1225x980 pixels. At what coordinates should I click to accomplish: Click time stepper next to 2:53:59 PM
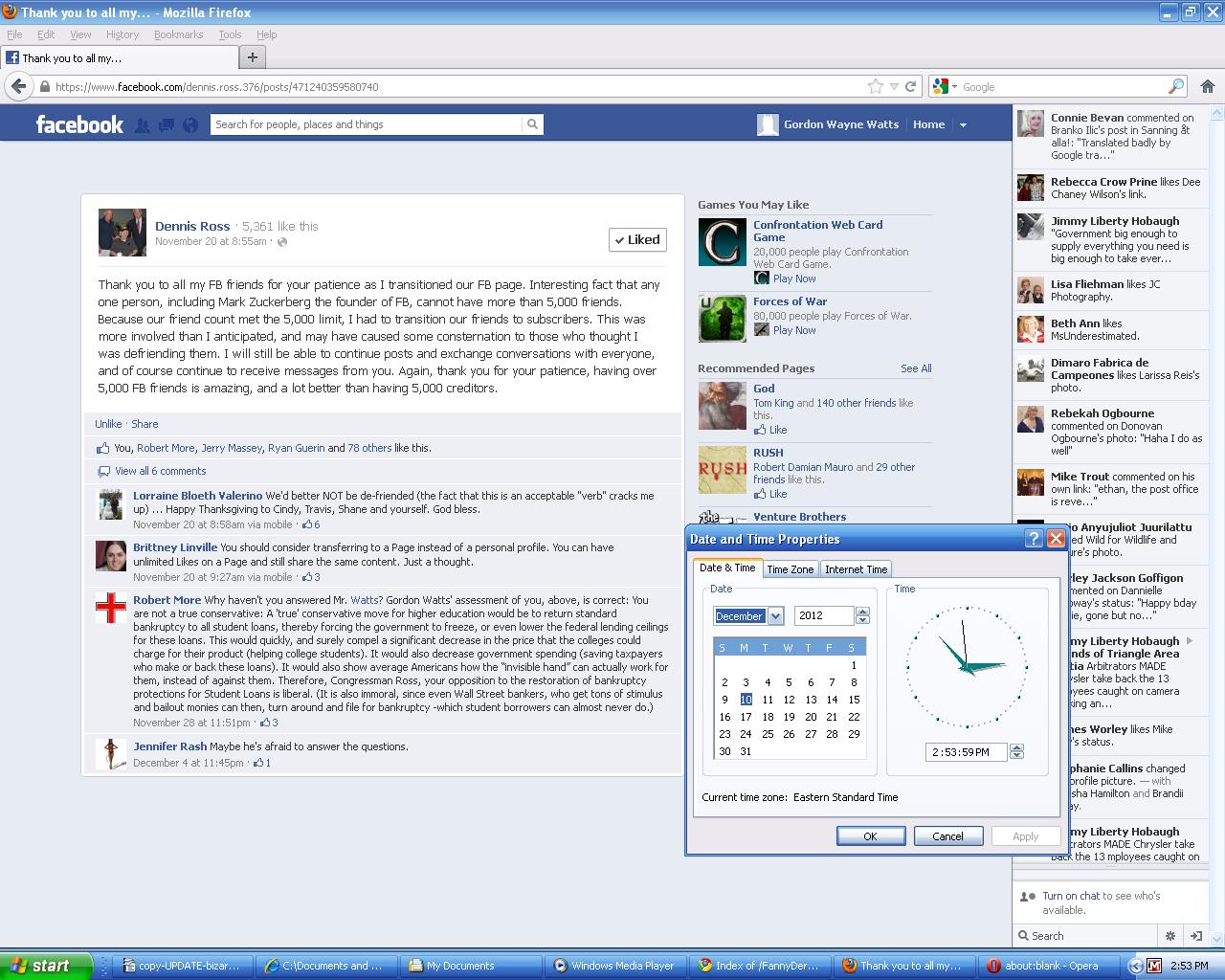(x=1016, y=752)
